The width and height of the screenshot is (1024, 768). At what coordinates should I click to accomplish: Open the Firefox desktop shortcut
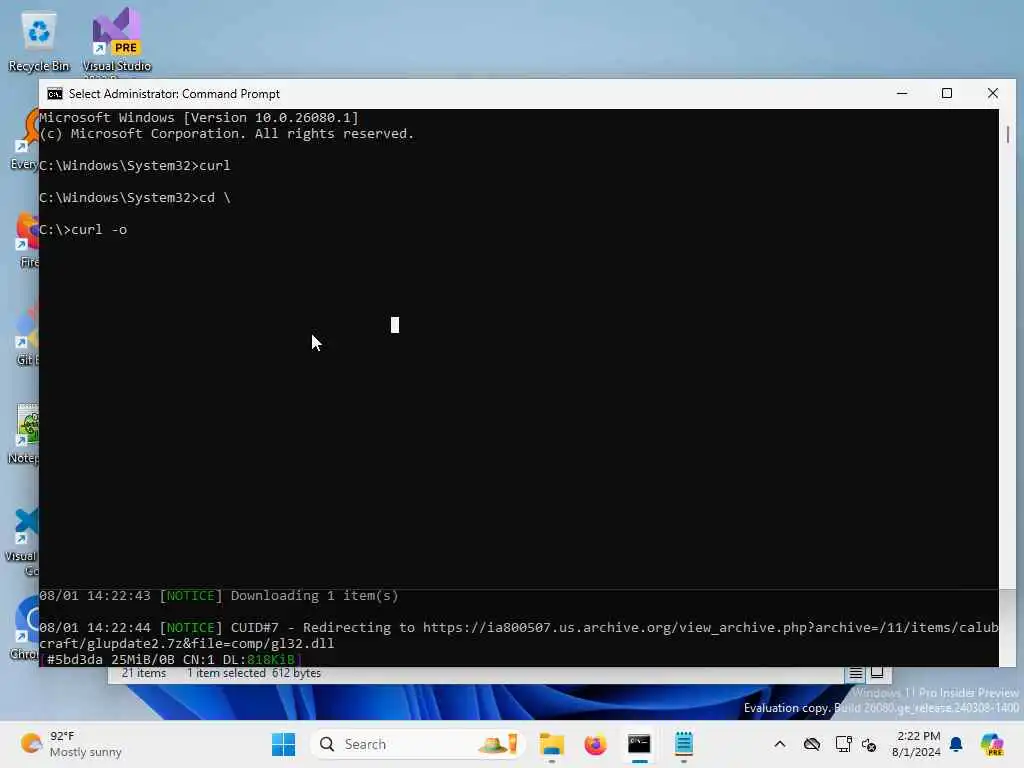27,239
